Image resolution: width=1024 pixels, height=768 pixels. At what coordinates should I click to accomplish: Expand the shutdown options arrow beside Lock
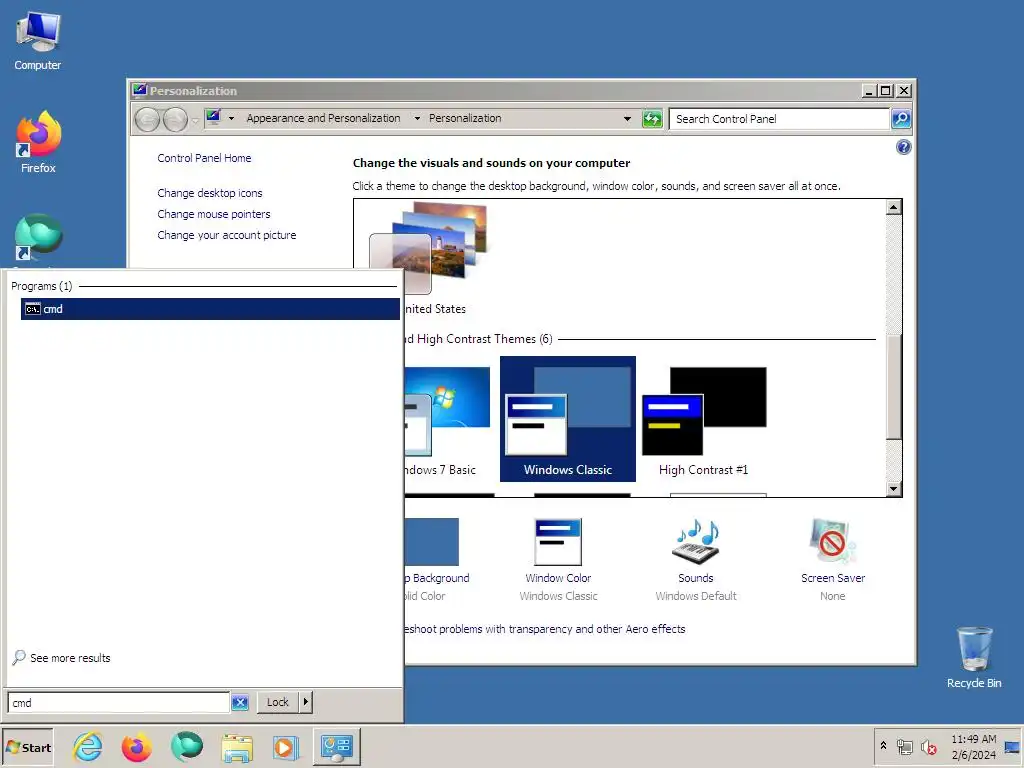(306, 702)
